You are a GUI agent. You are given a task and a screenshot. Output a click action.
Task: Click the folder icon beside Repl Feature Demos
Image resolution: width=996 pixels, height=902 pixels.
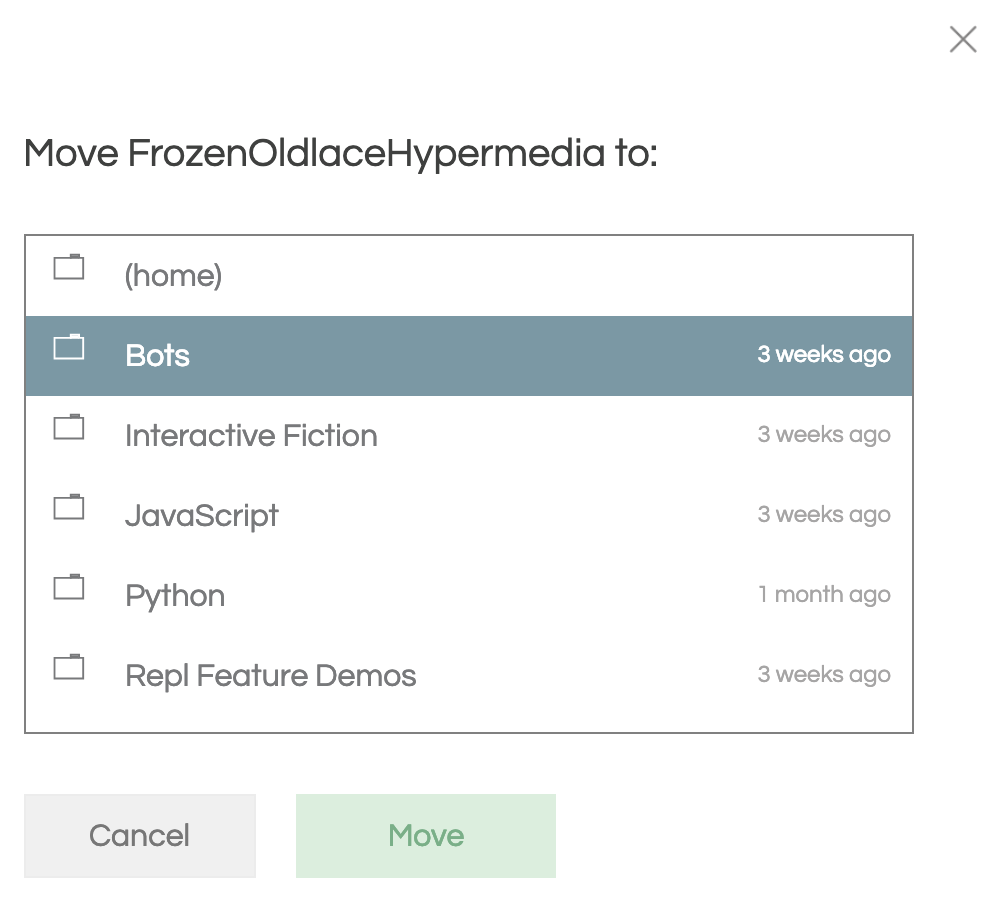tap(69, 667)
